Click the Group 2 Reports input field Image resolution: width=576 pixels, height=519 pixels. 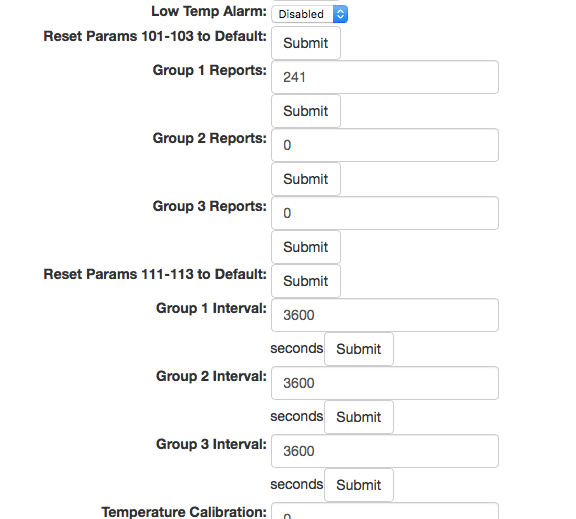point(385,145)
